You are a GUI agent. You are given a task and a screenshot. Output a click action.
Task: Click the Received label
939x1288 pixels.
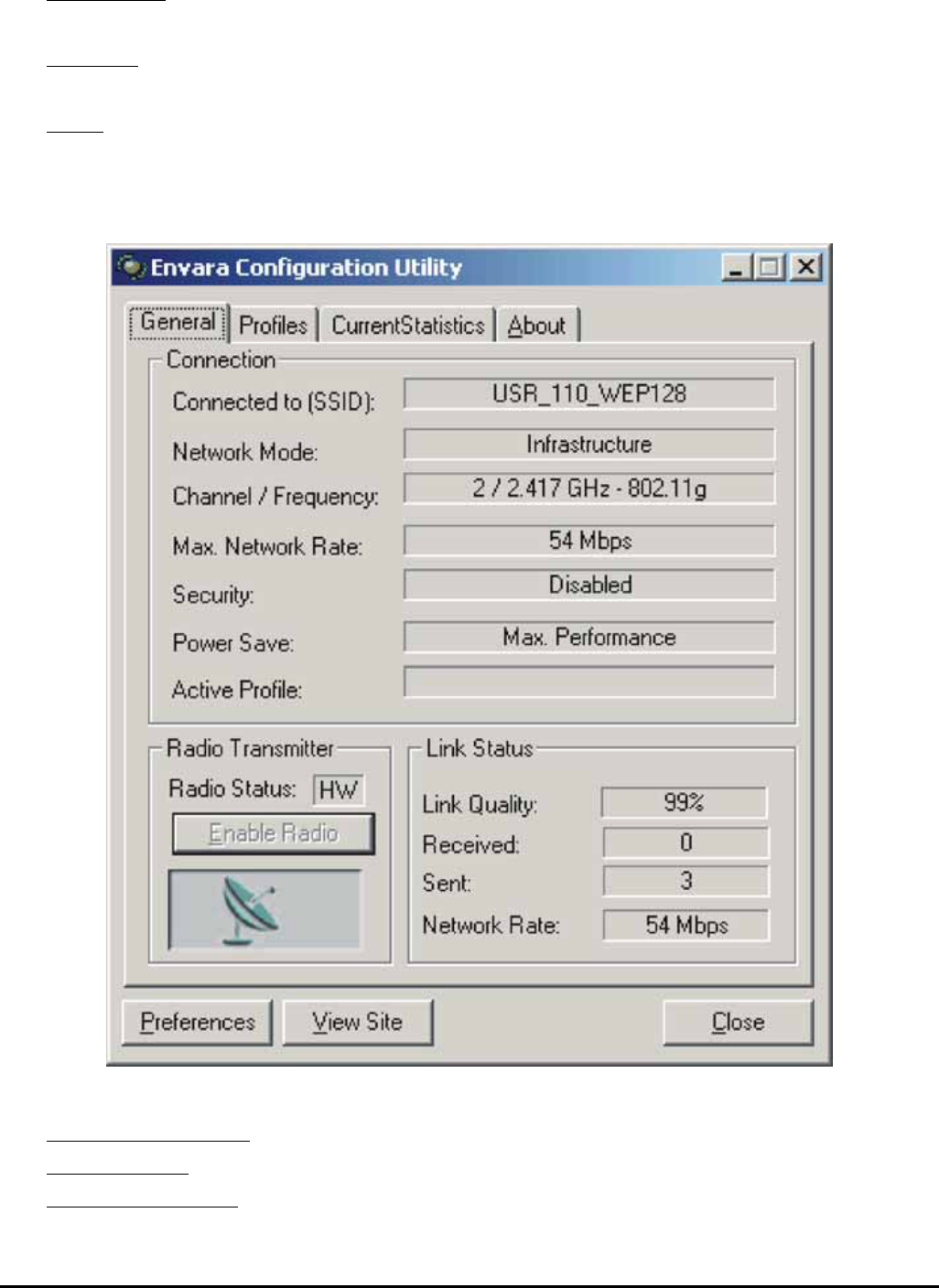coord(470,844)
